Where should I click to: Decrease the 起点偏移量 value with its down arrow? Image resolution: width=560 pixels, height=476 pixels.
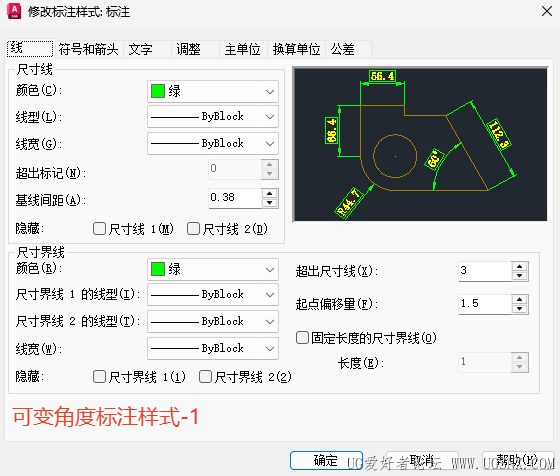pos(519,309)
